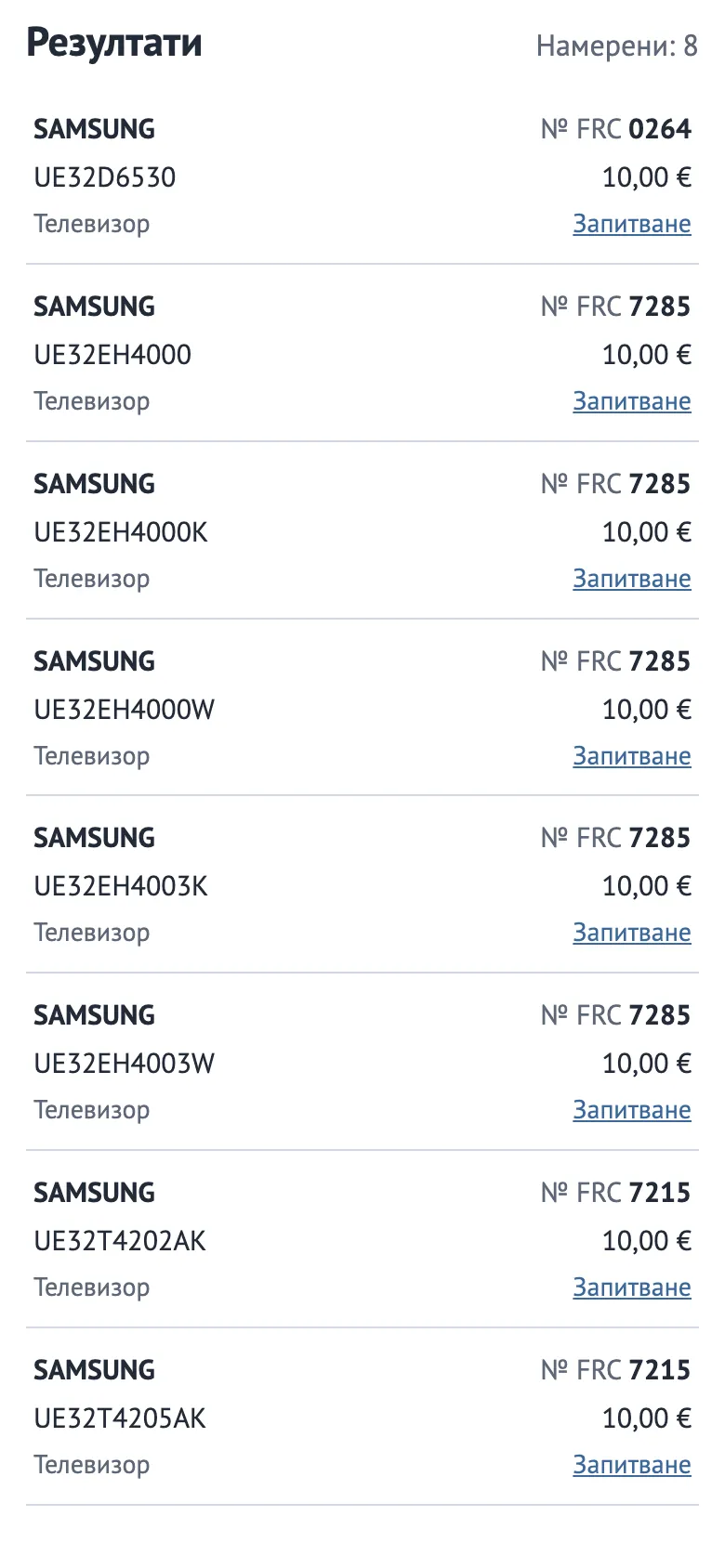The height and width of the screenshot is (1568, 725).
Task: Click the SAMSUNG brand above UE32EH4003K
Action: tap(95, 838)
